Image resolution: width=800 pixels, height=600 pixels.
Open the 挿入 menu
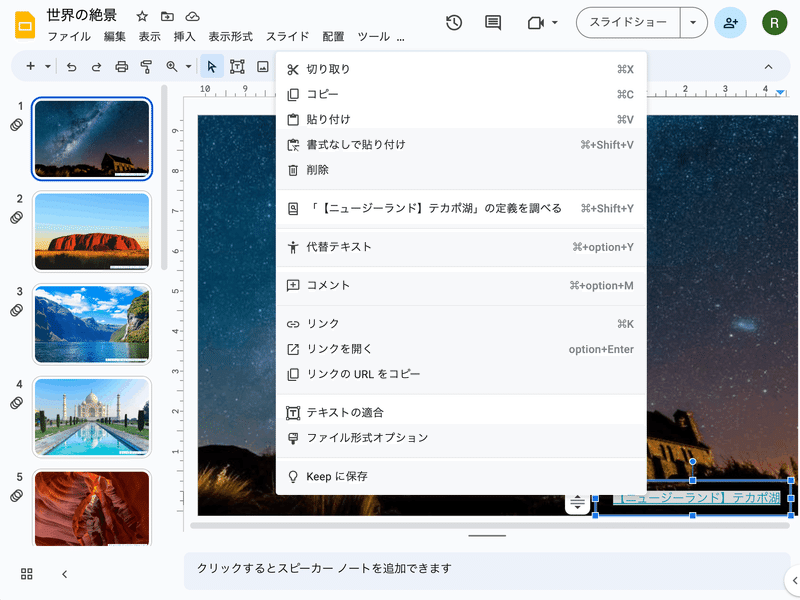coord(184,37)
